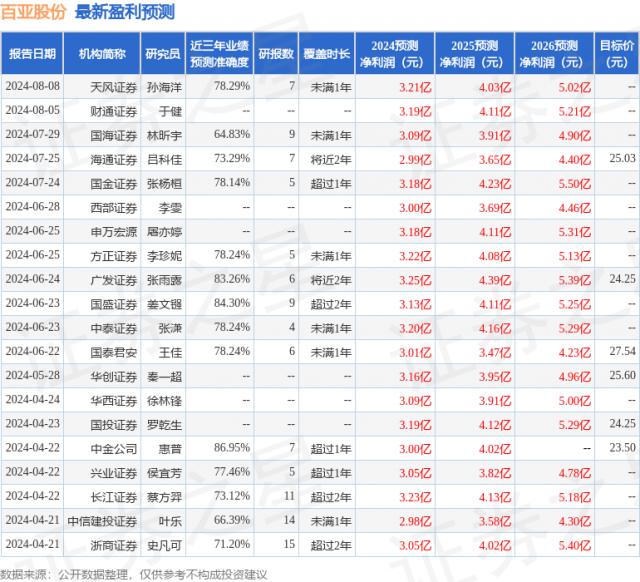Click 华创证券 institution name
Image resolution: width=640 pixels, height=582 pixels.
pos(113,376)
